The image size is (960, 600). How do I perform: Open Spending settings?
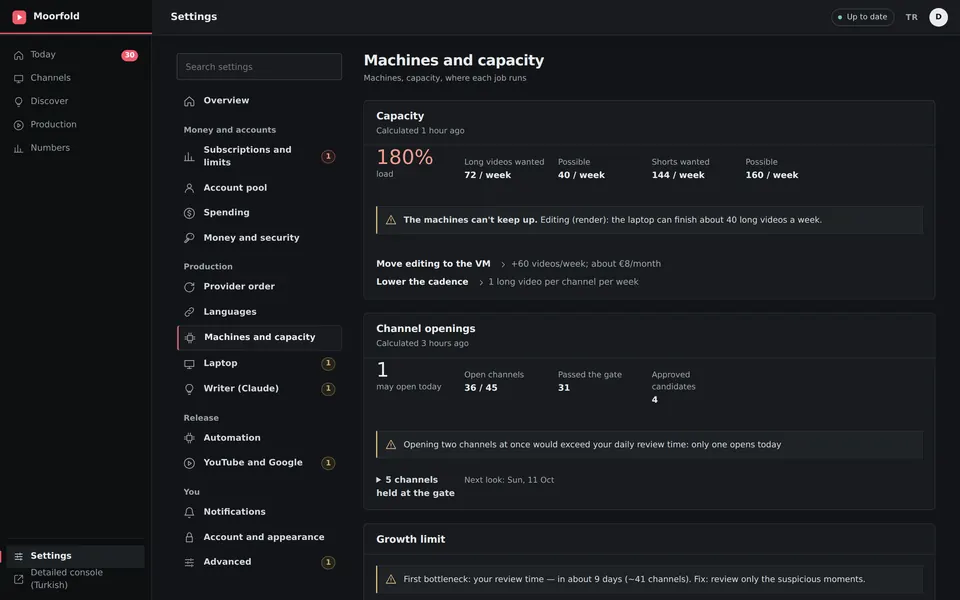click(x=259, y=212)
